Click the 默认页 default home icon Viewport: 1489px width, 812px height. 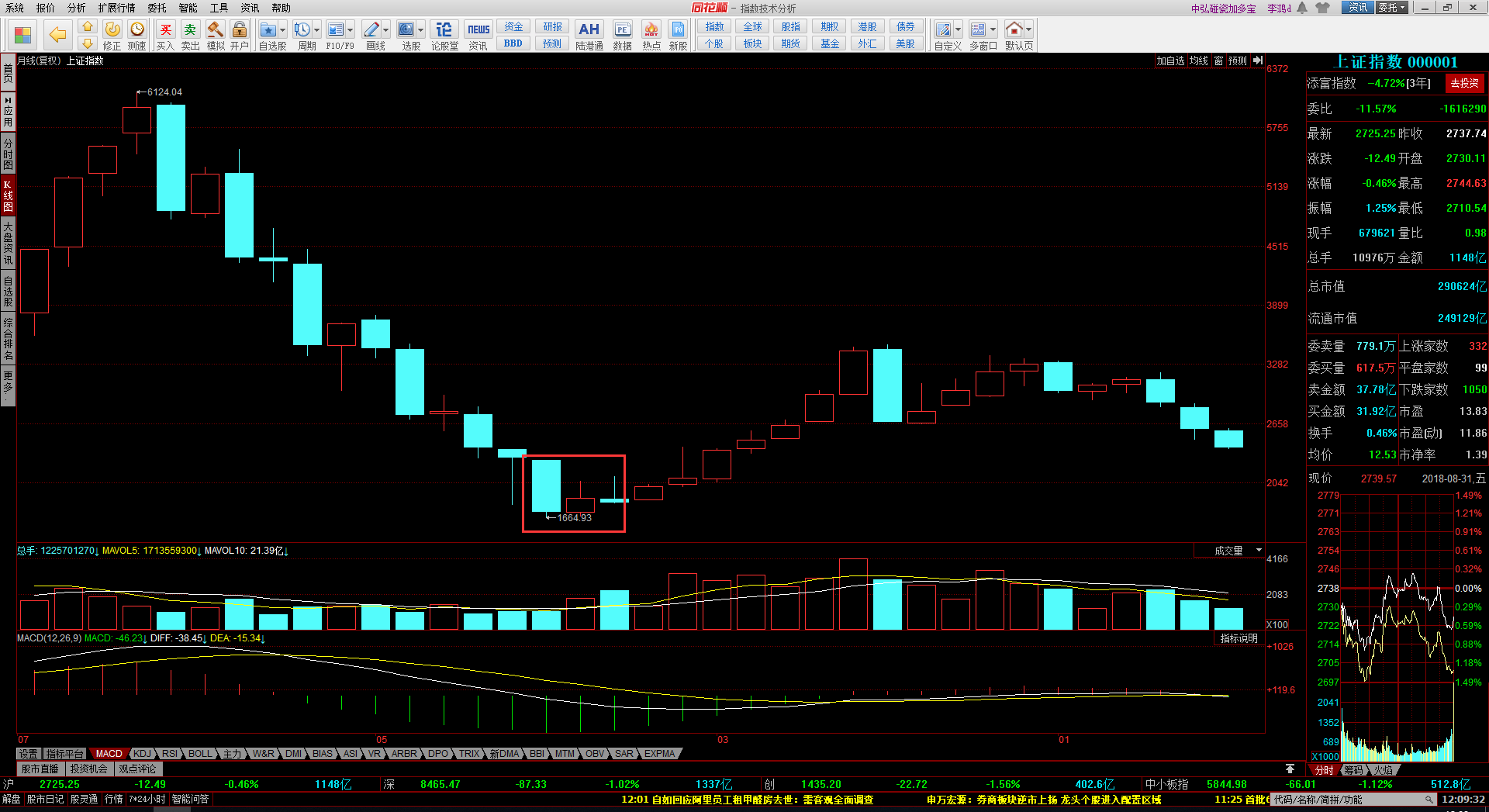1014,29
